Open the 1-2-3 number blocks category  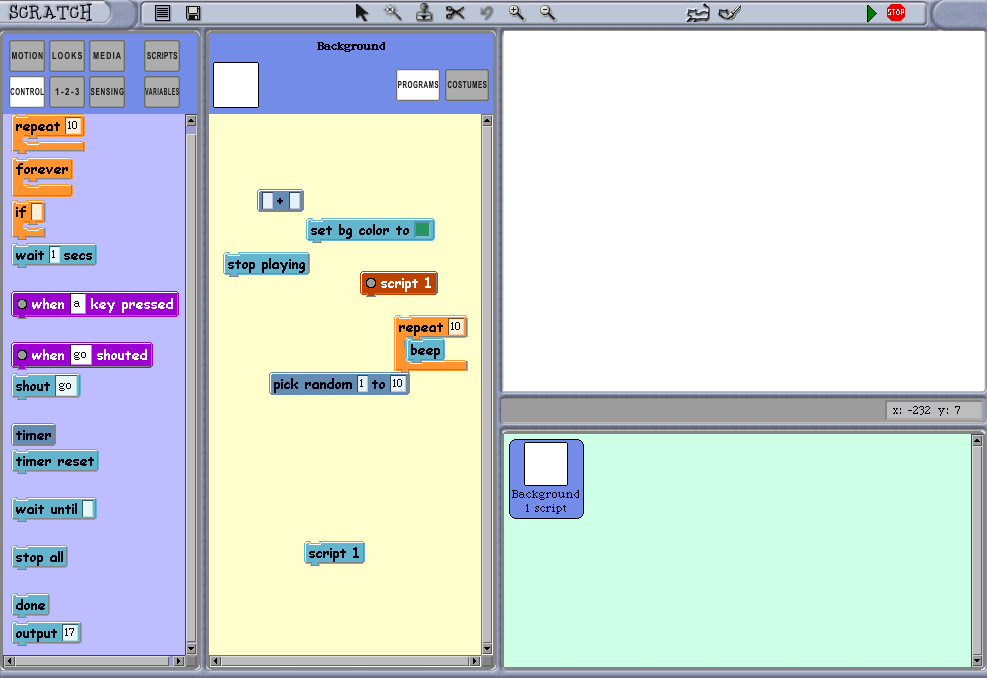click(x=67, y=92)
